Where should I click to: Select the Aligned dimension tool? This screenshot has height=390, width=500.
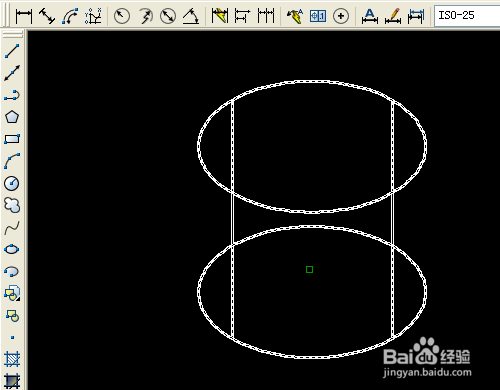[x=47, y=16]
